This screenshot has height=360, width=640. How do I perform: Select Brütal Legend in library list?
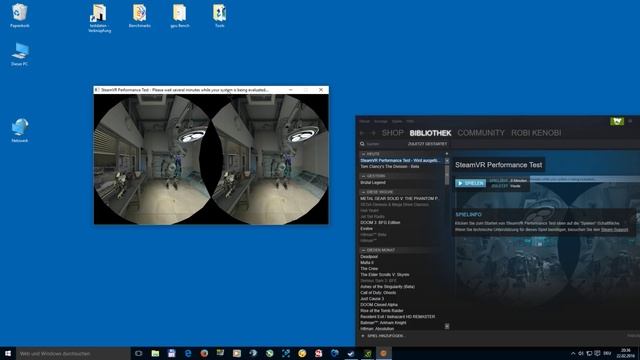click(373, 182)
